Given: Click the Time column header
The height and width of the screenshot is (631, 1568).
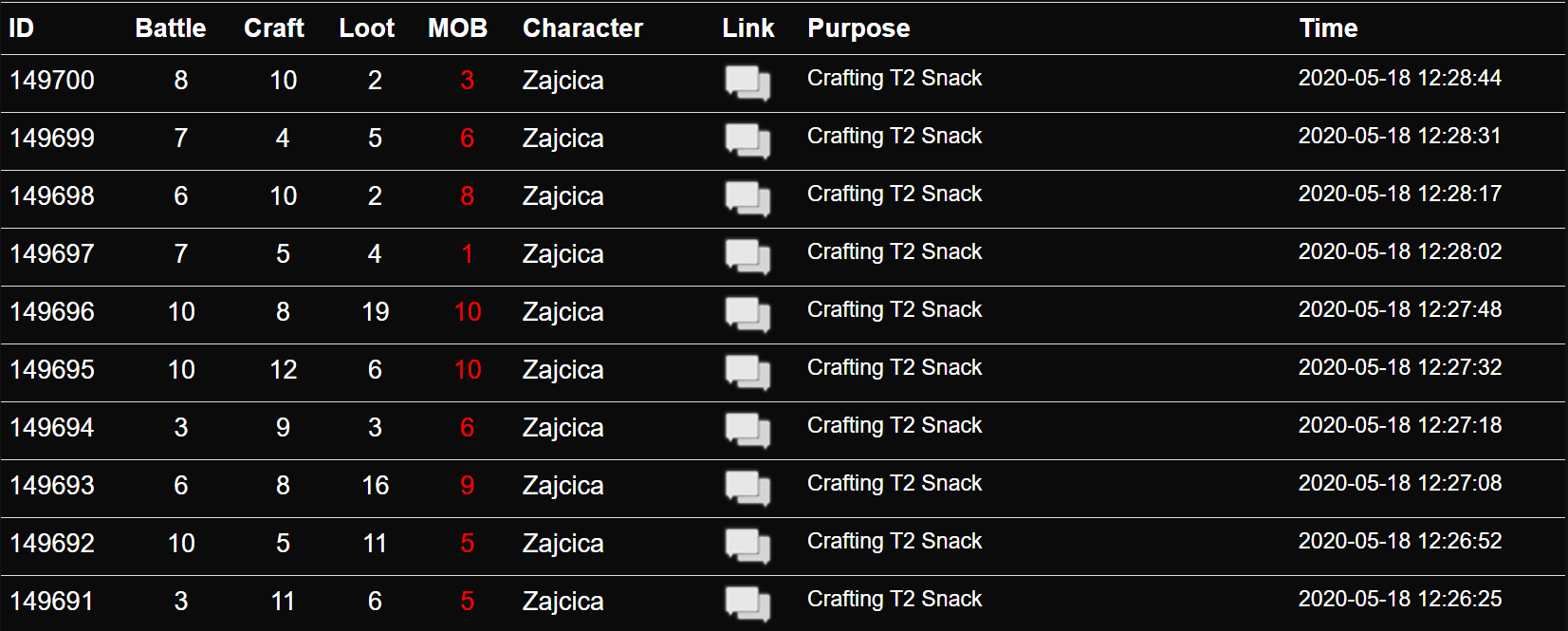Looking at the screenshot, I should (x=1328, y=28).
